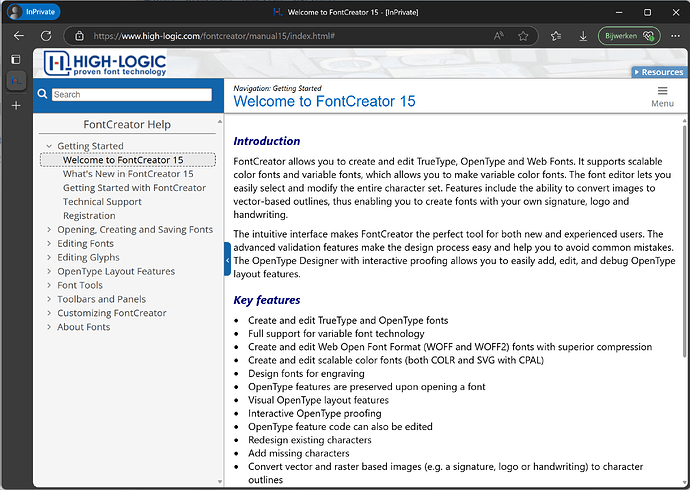The height and width of the screenshot is (490, 690).
Task: Click the magnifier search icon
Action: [x=42, y=94]
